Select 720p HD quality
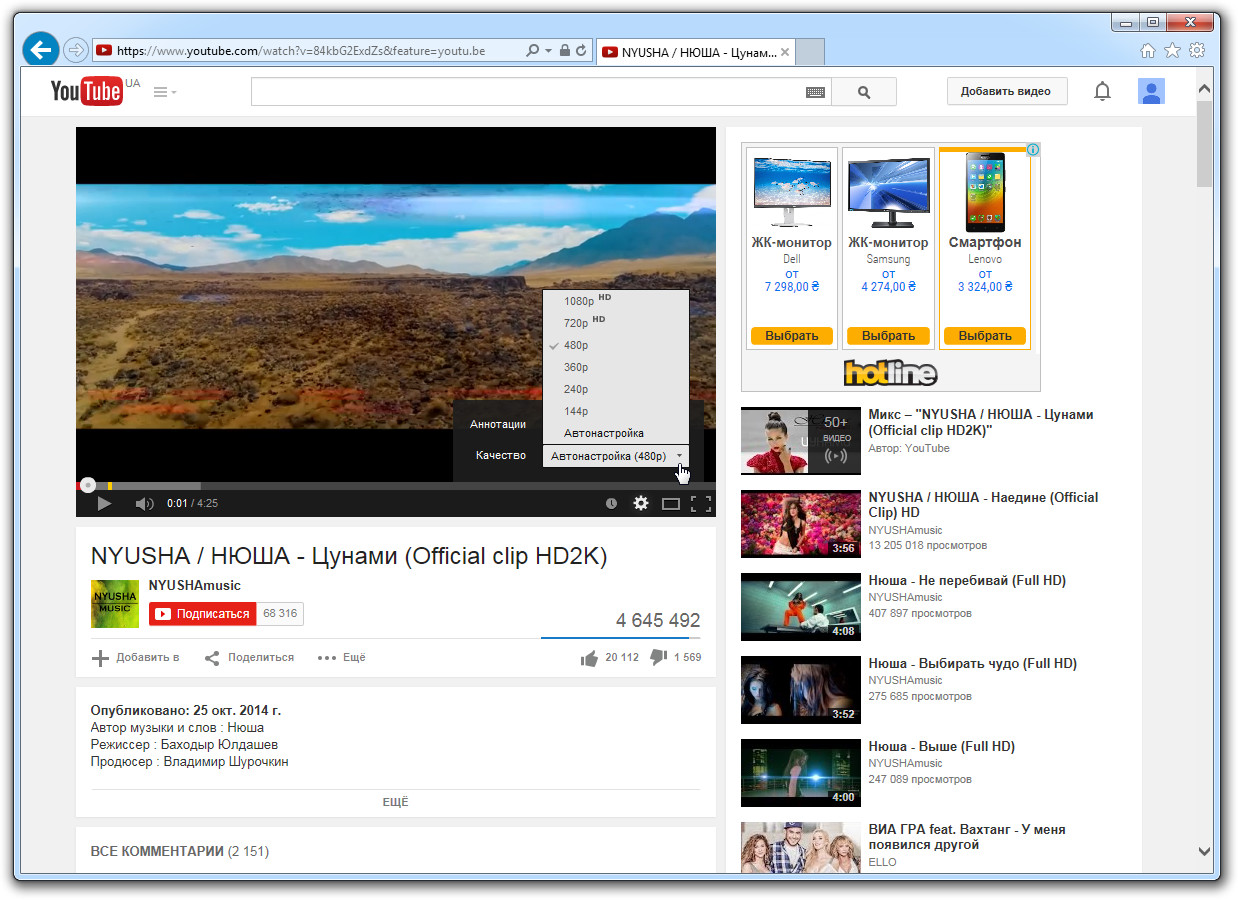 [x=616, y=322]
